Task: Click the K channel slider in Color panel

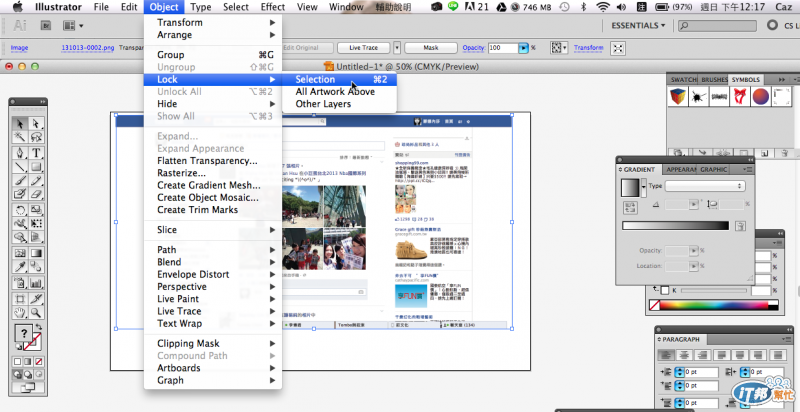Action: pyautogui.click(x=714, y=291)
